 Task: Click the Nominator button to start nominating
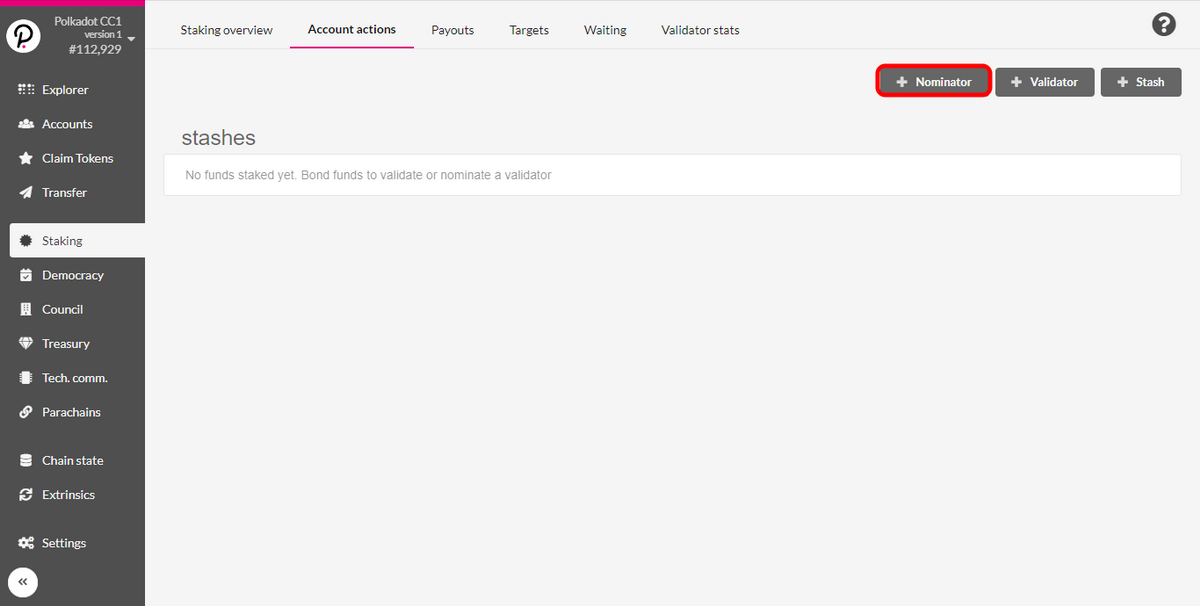(933, 81)
